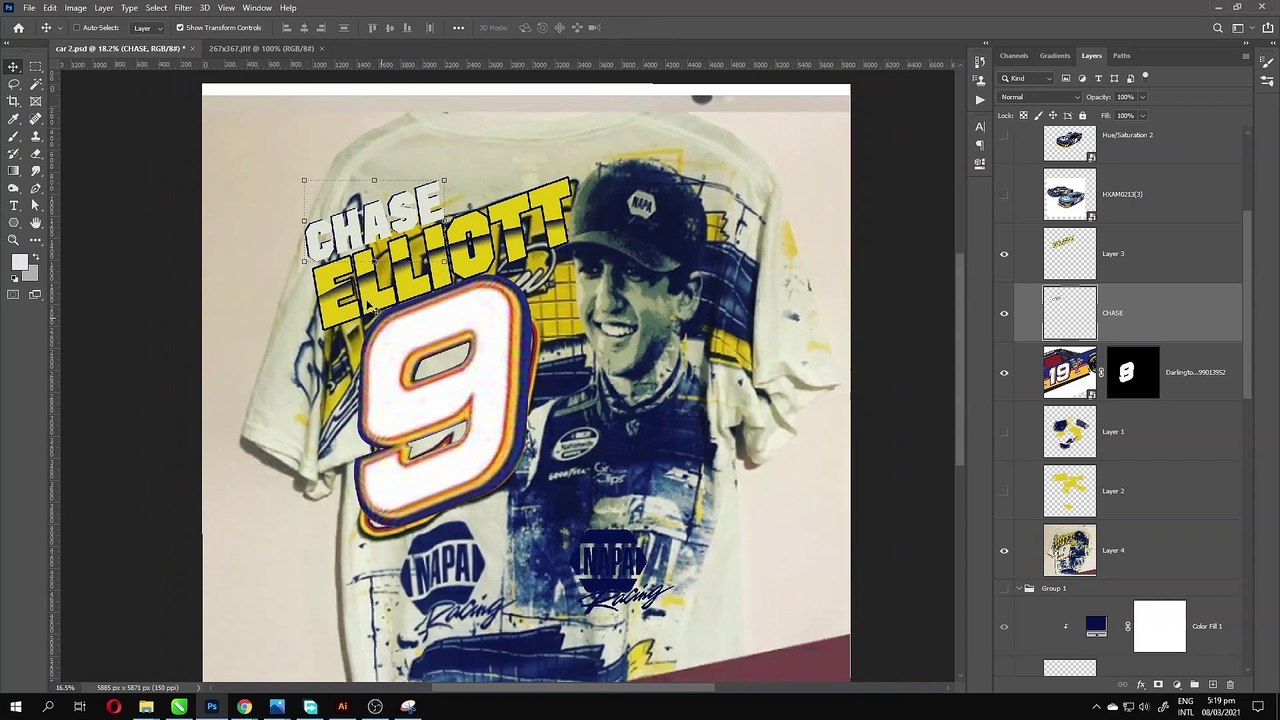Select the Path Selection tool

(36, 205)
